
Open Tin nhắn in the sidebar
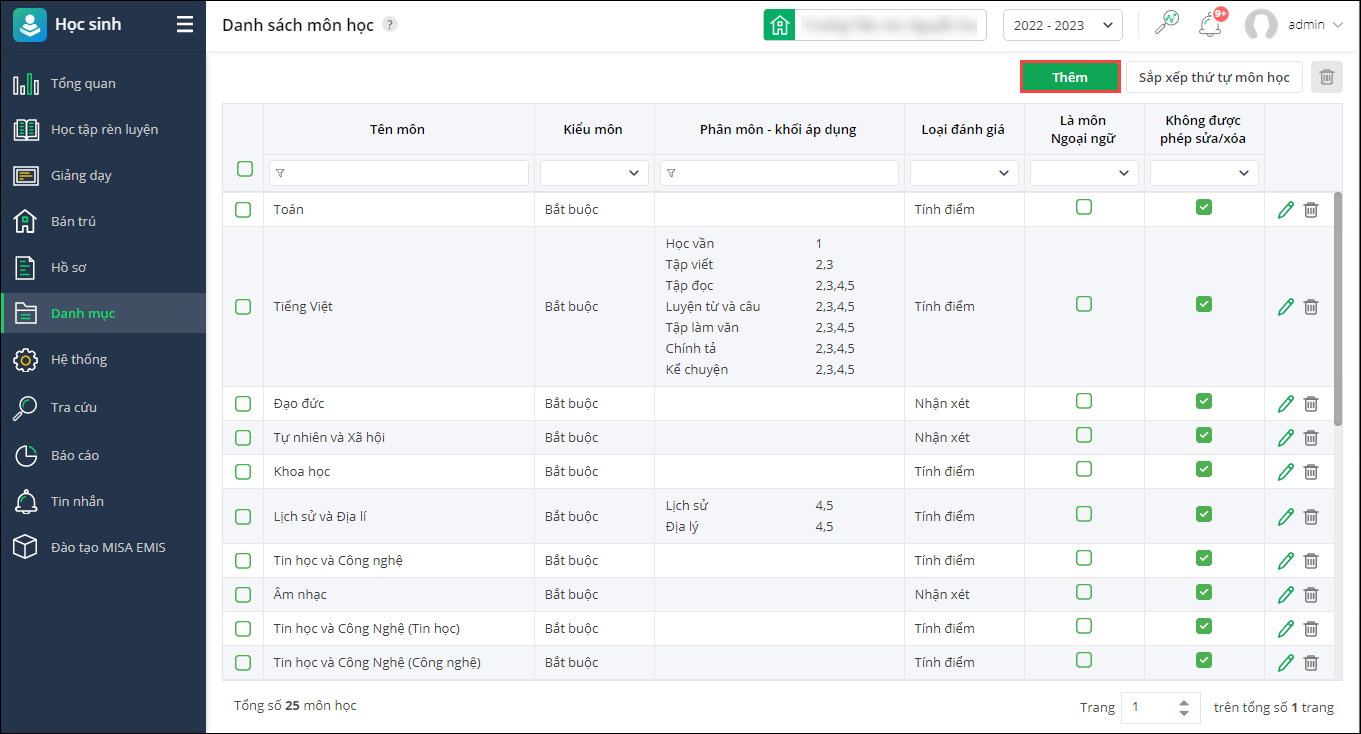(x=103, y=501)
